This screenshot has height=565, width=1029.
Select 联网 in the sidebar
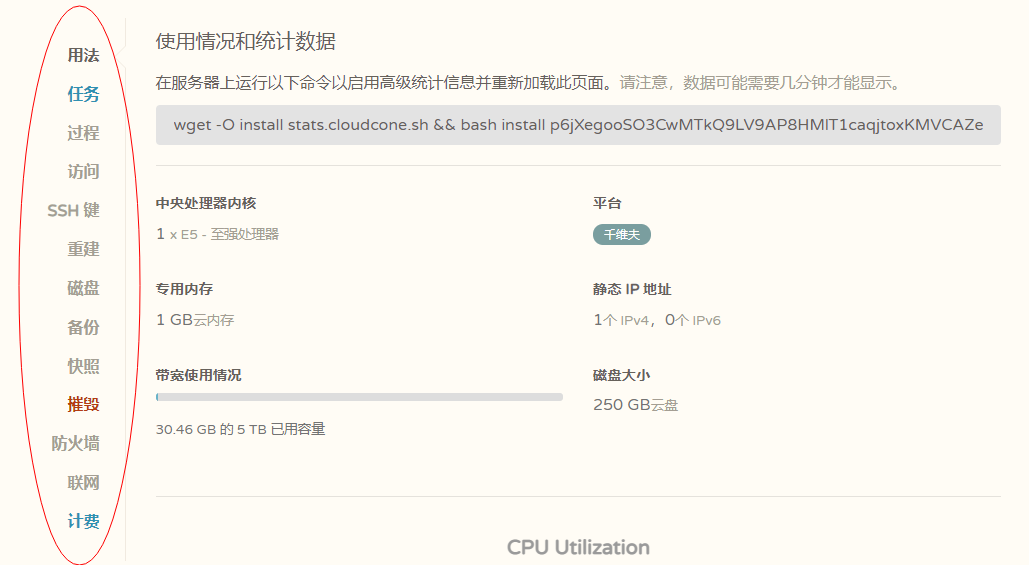(83, 483)
